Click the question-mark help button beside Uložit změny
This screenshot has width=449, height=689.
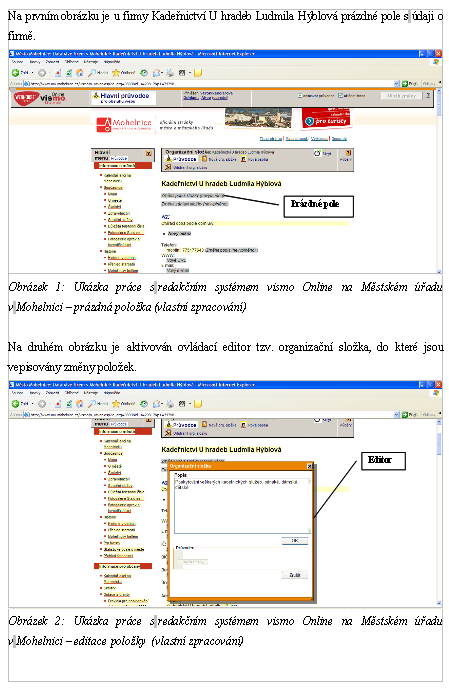(428, 95)
